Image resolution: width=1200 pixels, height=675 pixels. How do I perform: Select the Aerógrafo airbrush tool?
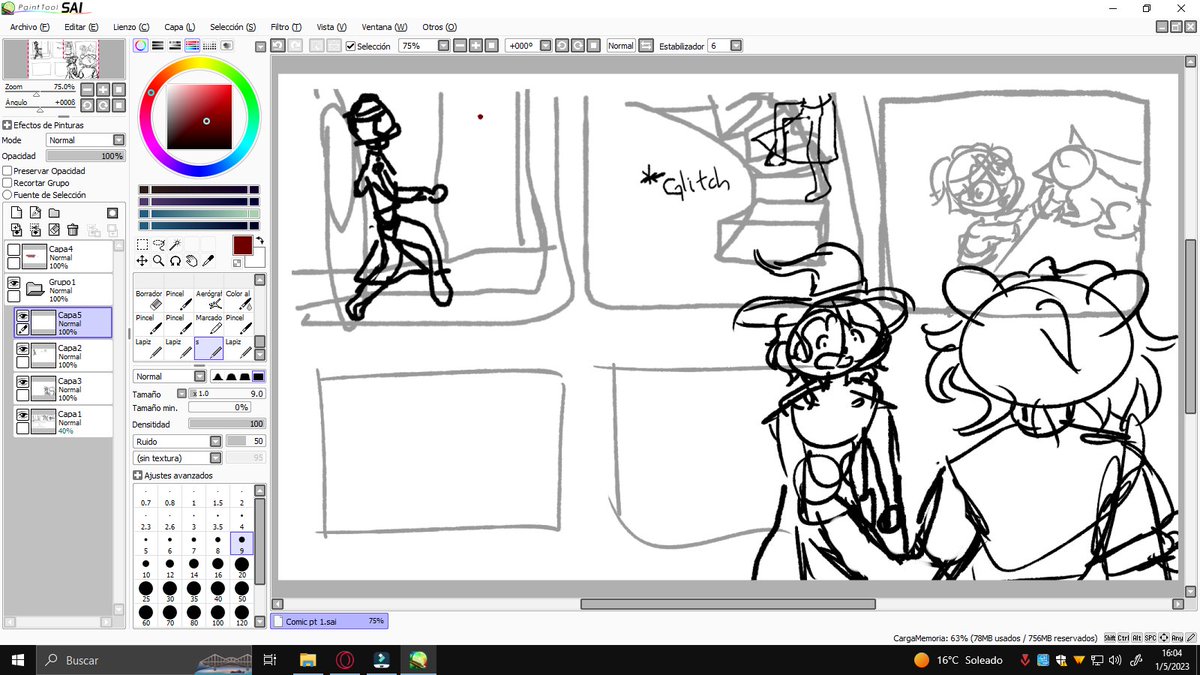[209, 299]
